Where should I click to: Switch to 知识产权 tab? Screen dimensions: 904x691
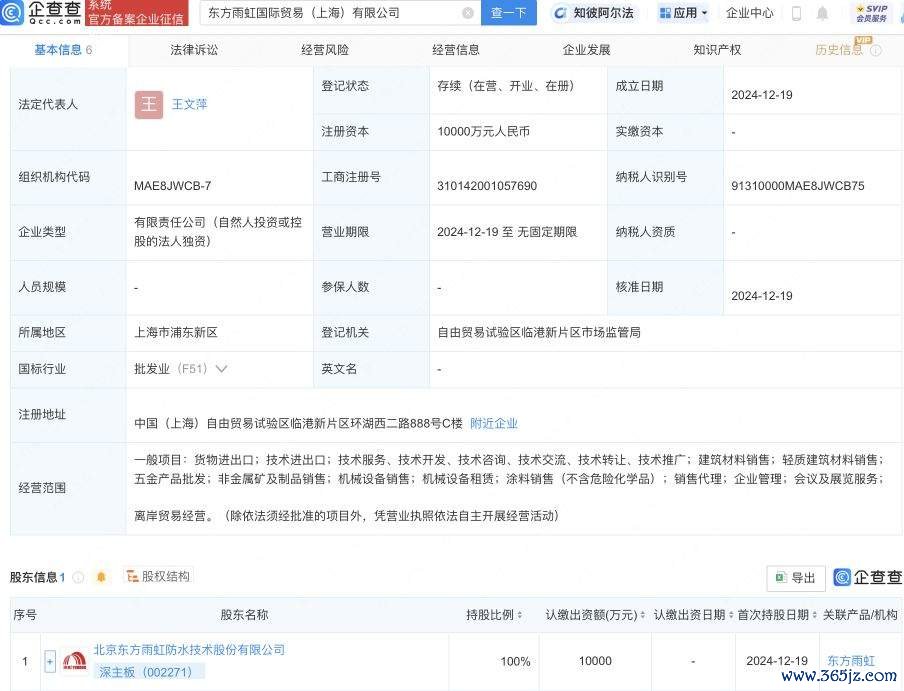point(717,50)
